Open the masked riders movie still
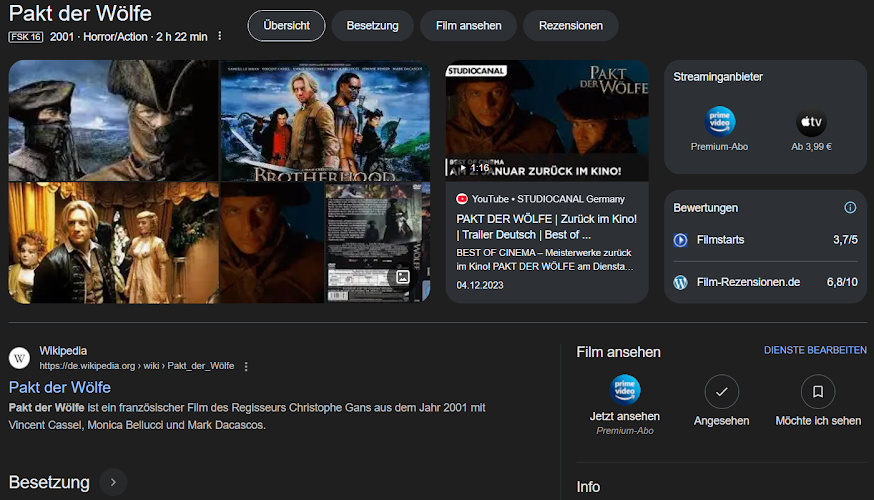The width and height of the screenshot is (874, 500). (x=113, y=120)
